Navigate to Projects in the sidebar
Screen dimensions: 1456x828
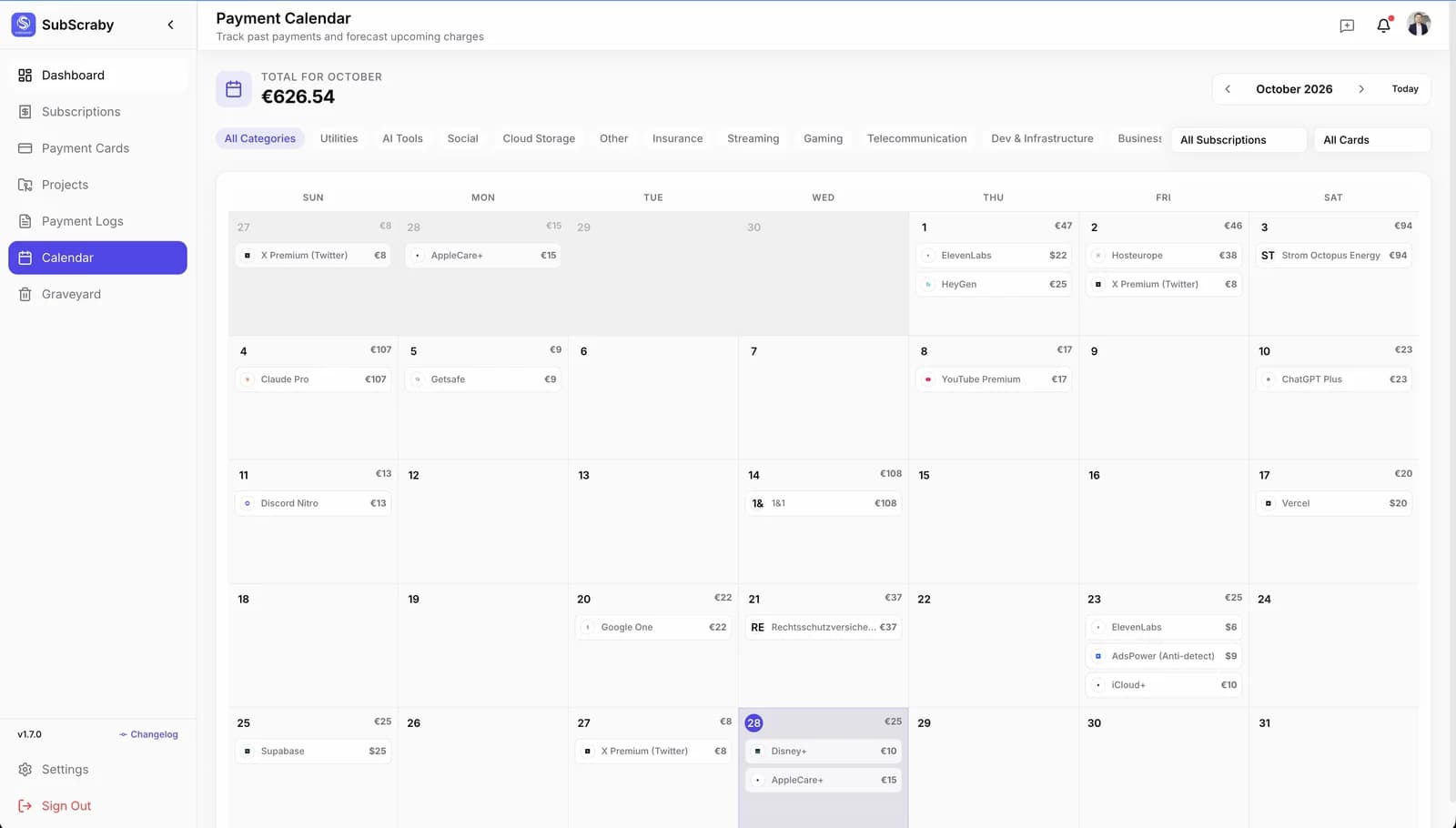pyautogui.click(x=97, y=185)
